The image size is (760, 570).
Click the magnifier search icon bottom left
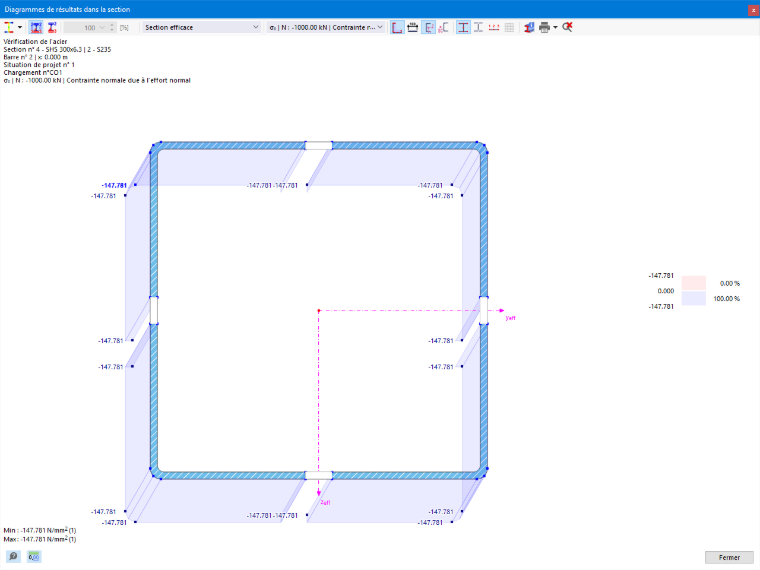click(x=14, y=556)
